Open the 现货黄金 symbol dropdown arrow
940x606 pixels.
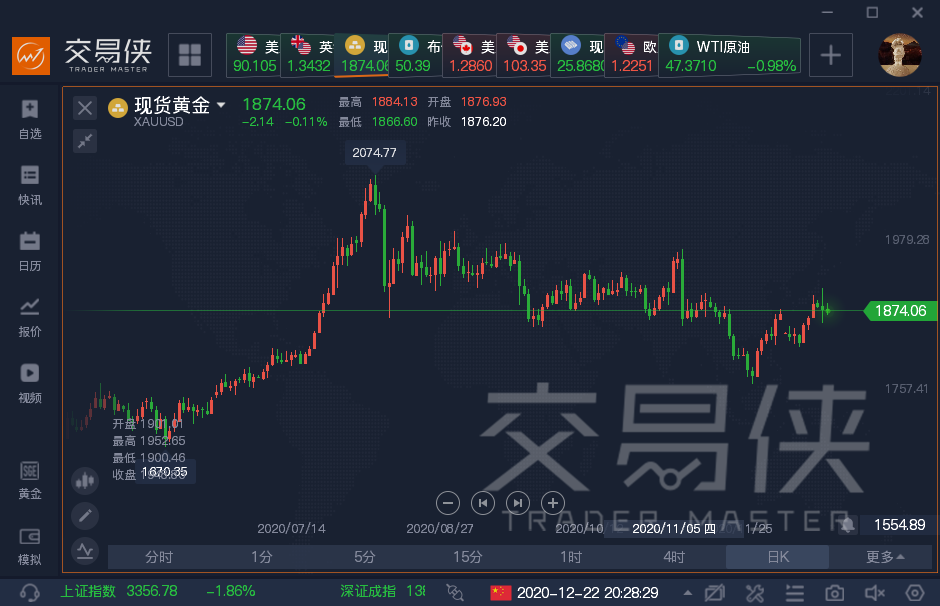(x=221, y=105)
